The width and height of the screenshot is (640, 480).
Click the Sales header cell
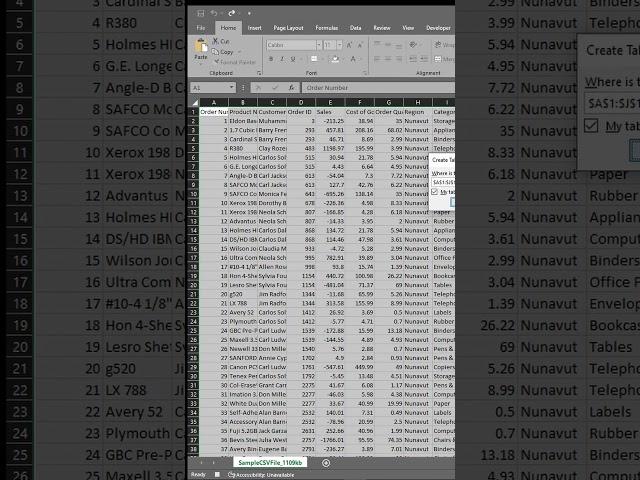[x=330, y=112]
